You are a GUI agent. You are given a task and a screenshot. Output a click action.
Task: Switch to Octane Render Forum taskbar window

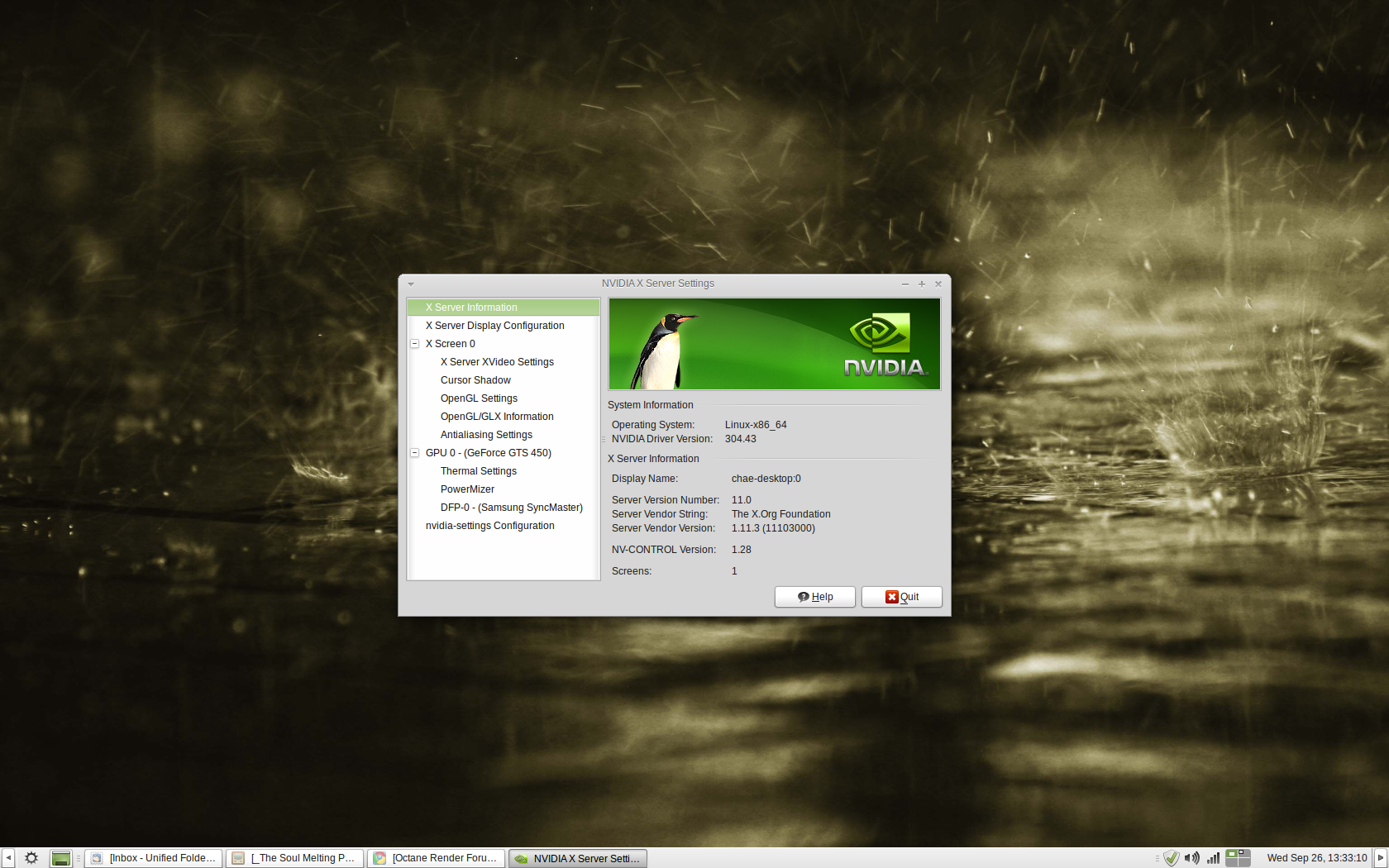436,858
